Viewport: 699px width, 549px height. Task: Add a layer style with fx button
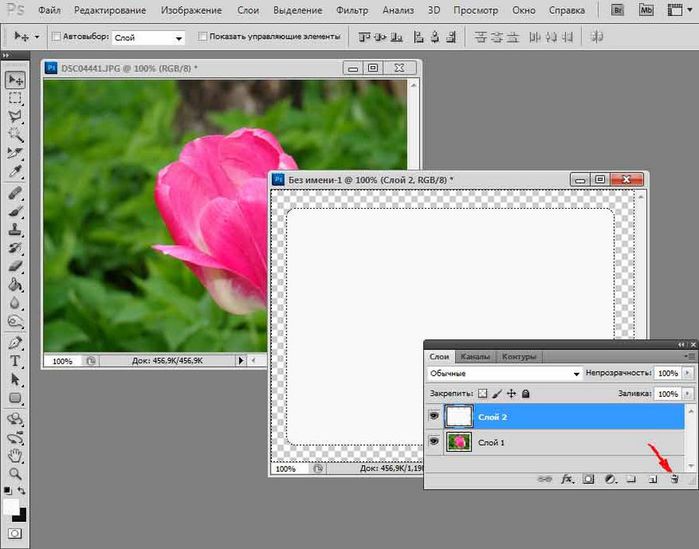566,480
